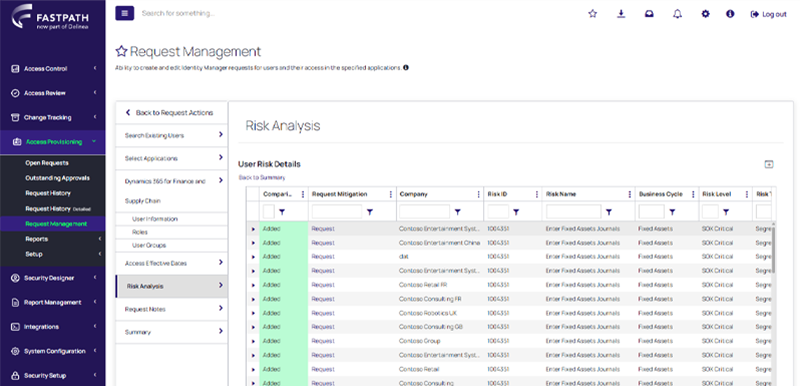Open Risk Name column options menu
Image resolution: width=800 pixels, height=386 pixels.
click(x=630, y=194)
